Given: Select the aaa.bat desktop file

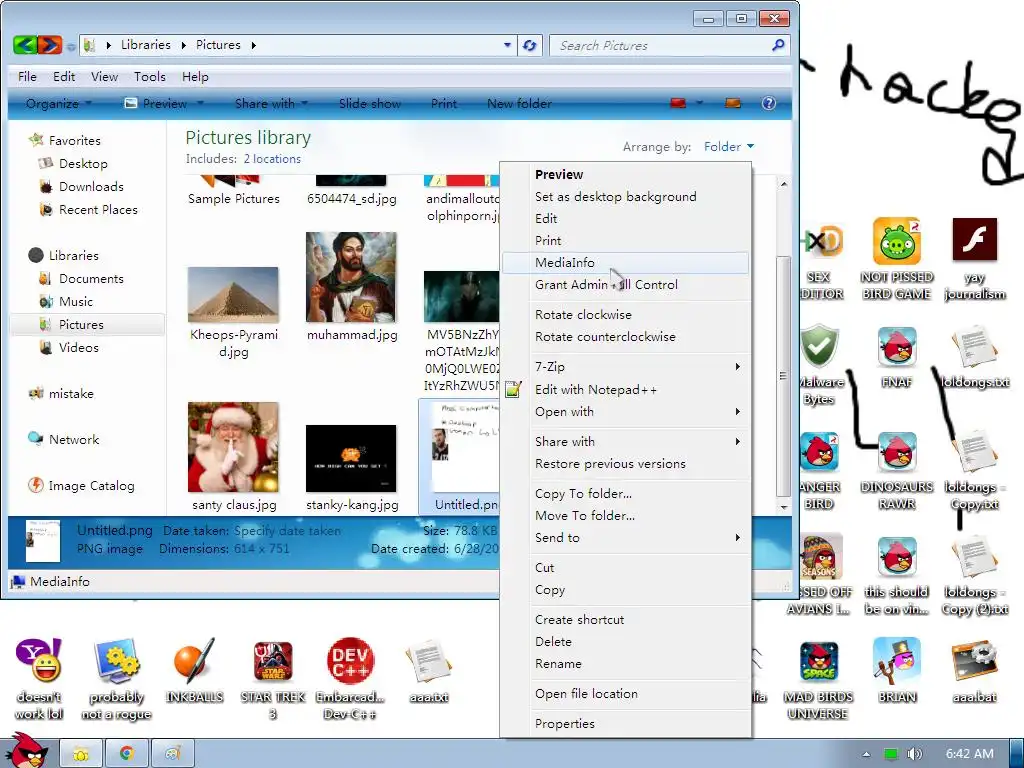Looking at the screenshot, I should 974,671.
